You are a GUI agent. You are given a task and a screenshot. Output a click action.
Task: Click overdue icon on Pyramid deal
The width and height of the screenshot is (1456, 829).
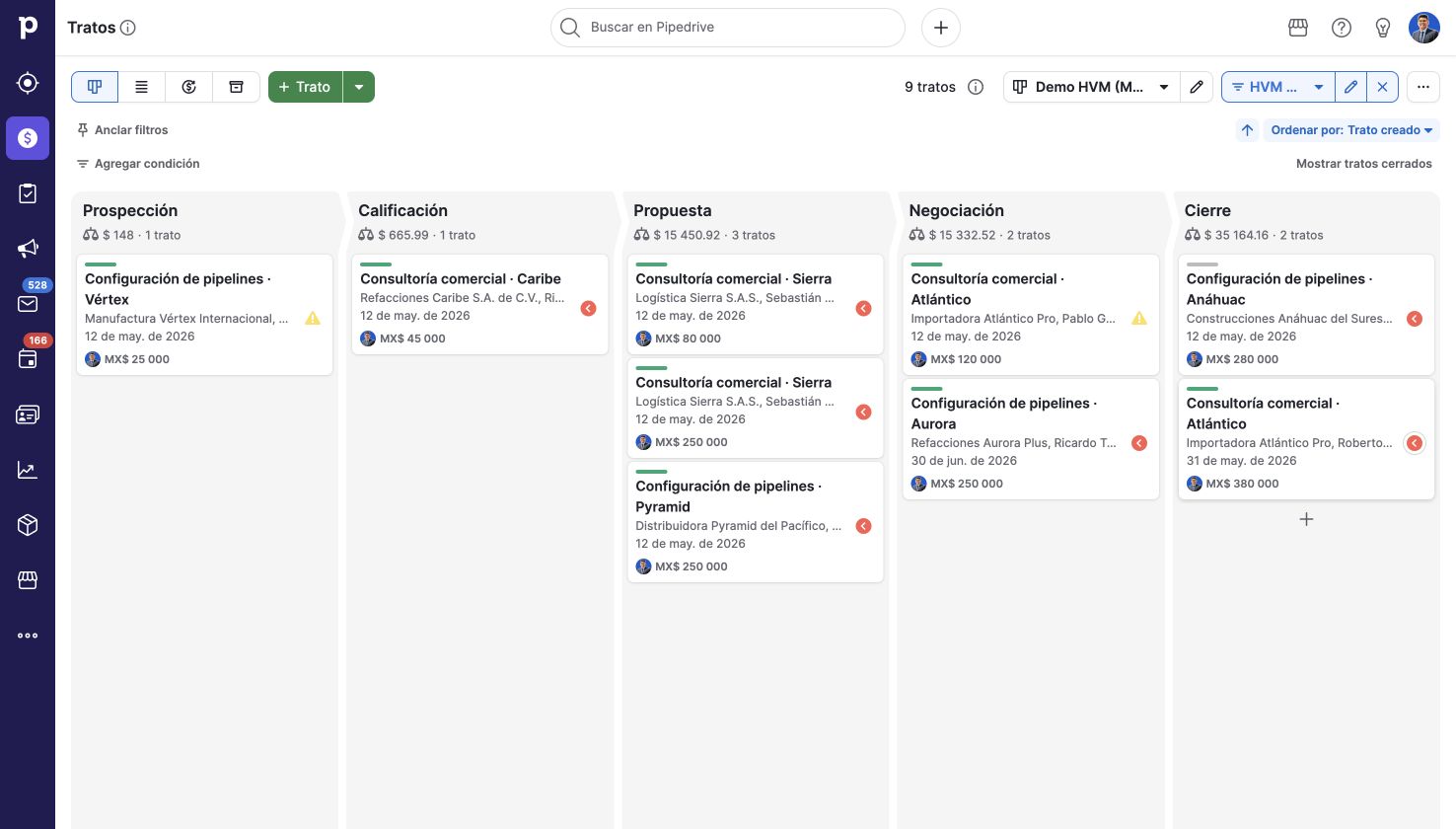tap(863, 526)
